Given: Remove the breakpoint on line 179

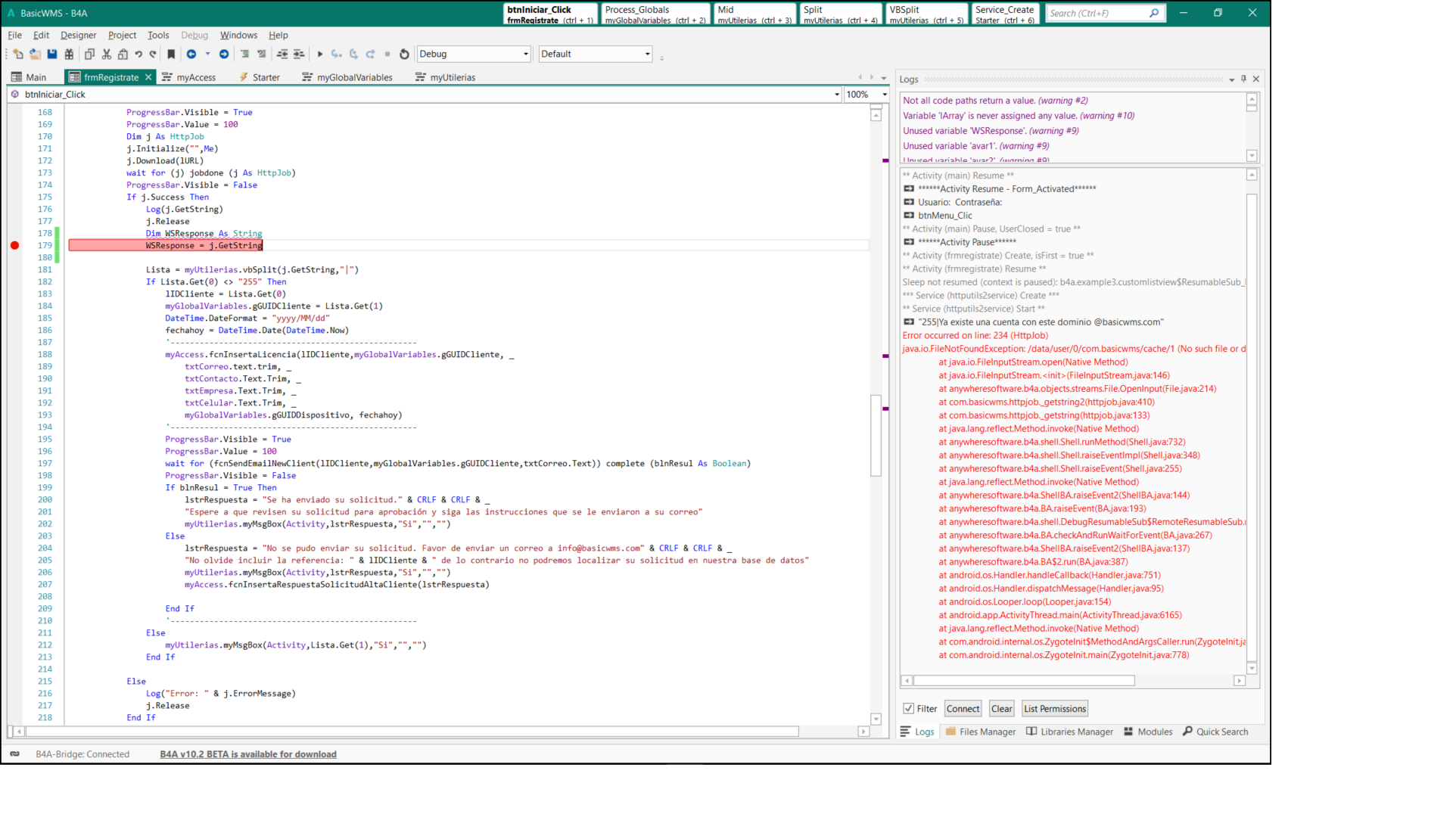Looking at the screenshot, I should [x=14, y=245].
